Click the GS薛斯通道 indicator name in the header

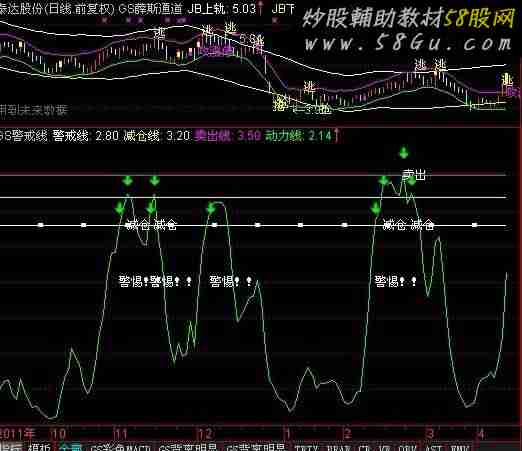click(150, 9)
